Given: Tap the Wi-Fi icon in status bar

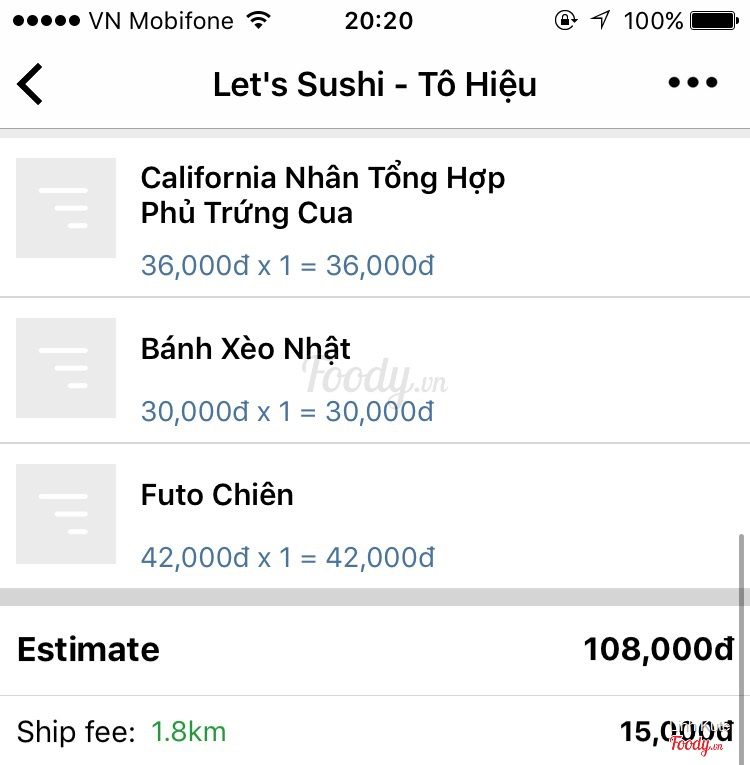Looking at the screenshot, I should pyautogui.click(x=258, y=21).
